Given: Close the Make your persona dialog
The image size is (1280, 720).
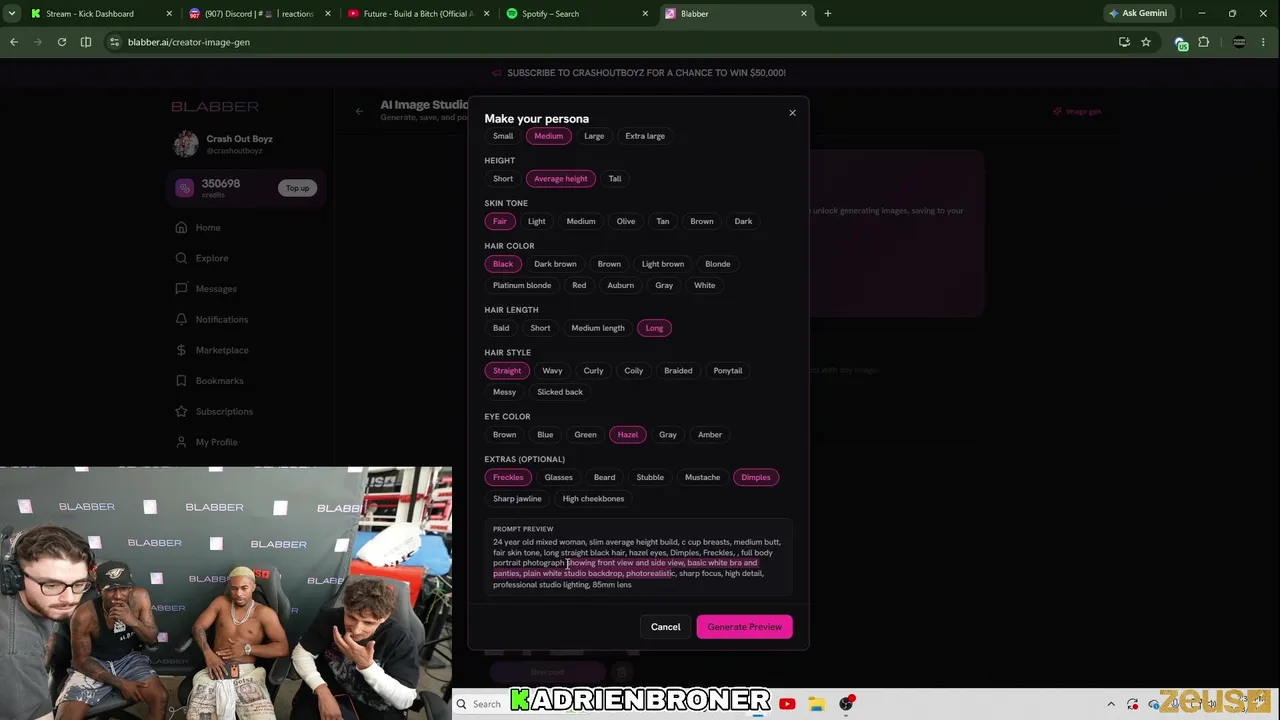Looking at the screenshot, I should click(x=792, y=113).
